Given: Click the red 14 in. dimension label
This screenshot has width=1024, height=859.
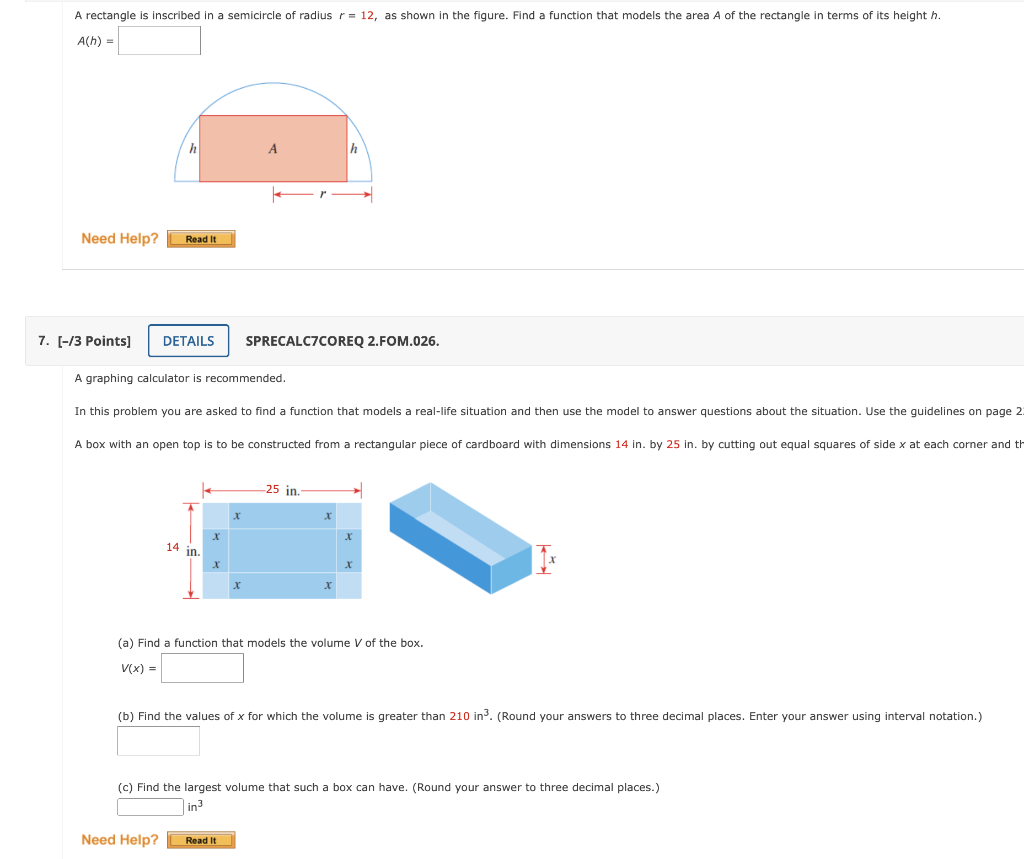Looking at the screenshot, I should [178, 547].
